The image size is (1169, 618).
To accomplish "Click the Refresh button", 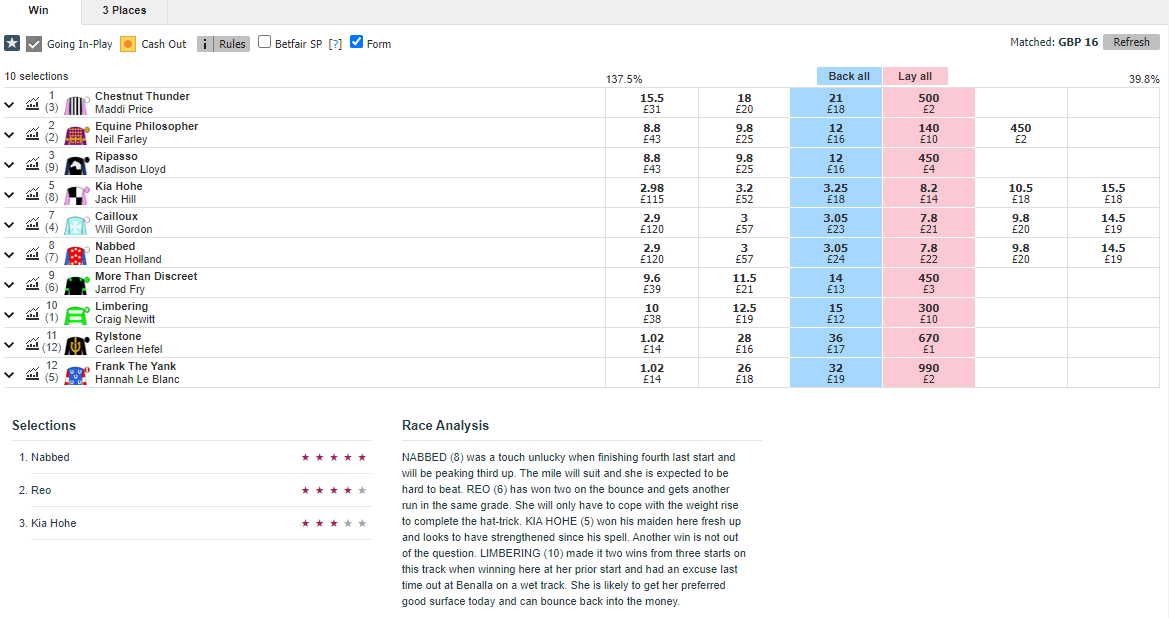I will pos(1131,42).
